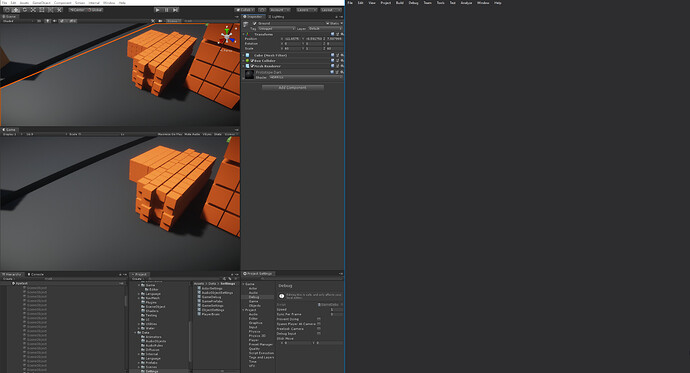690x373 pixels.
Task: Select the Prototype Dark material preview
Action: click(249, 74)
